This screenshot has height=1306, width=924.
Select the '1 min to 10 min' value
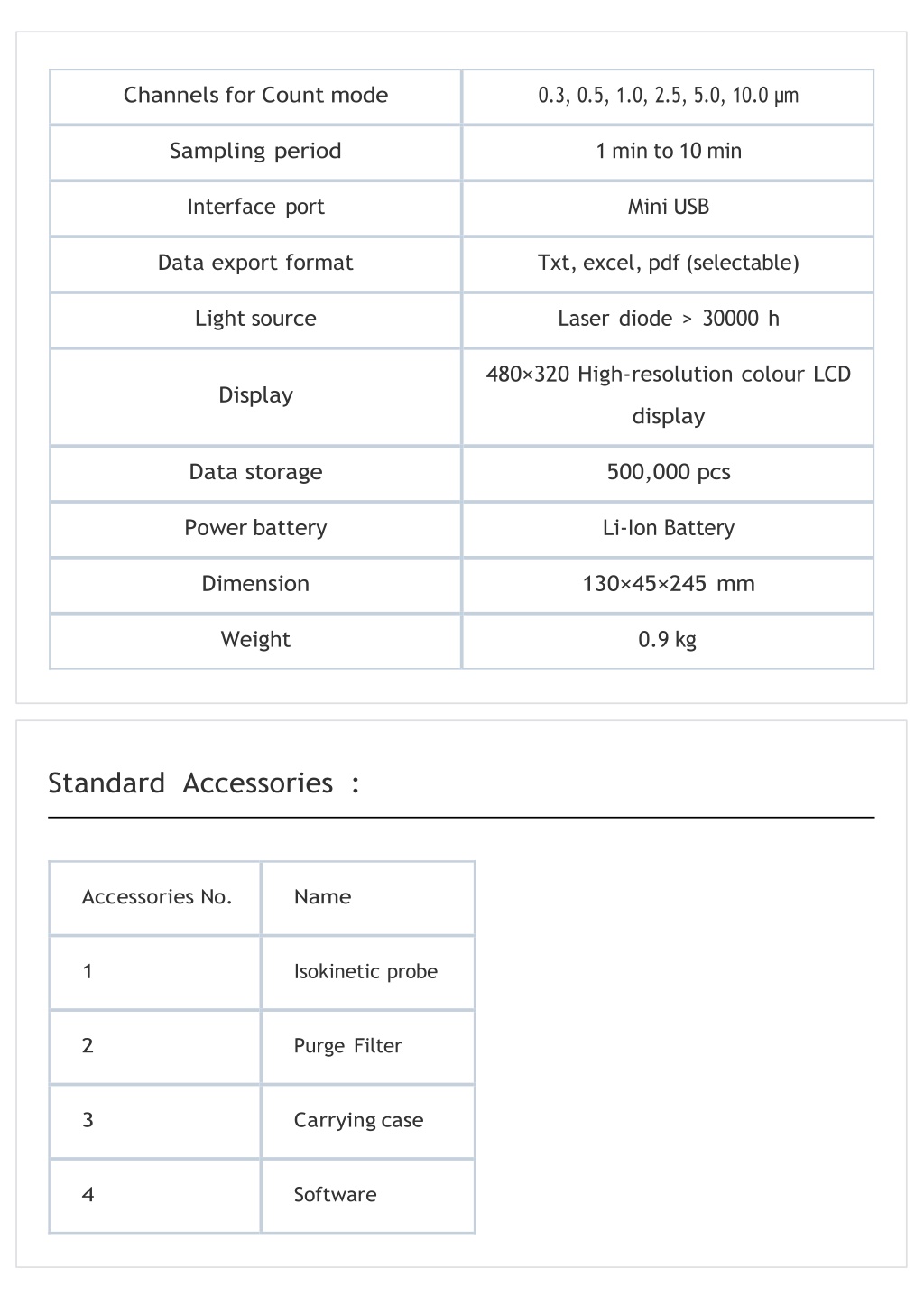[x=669, y=152]
